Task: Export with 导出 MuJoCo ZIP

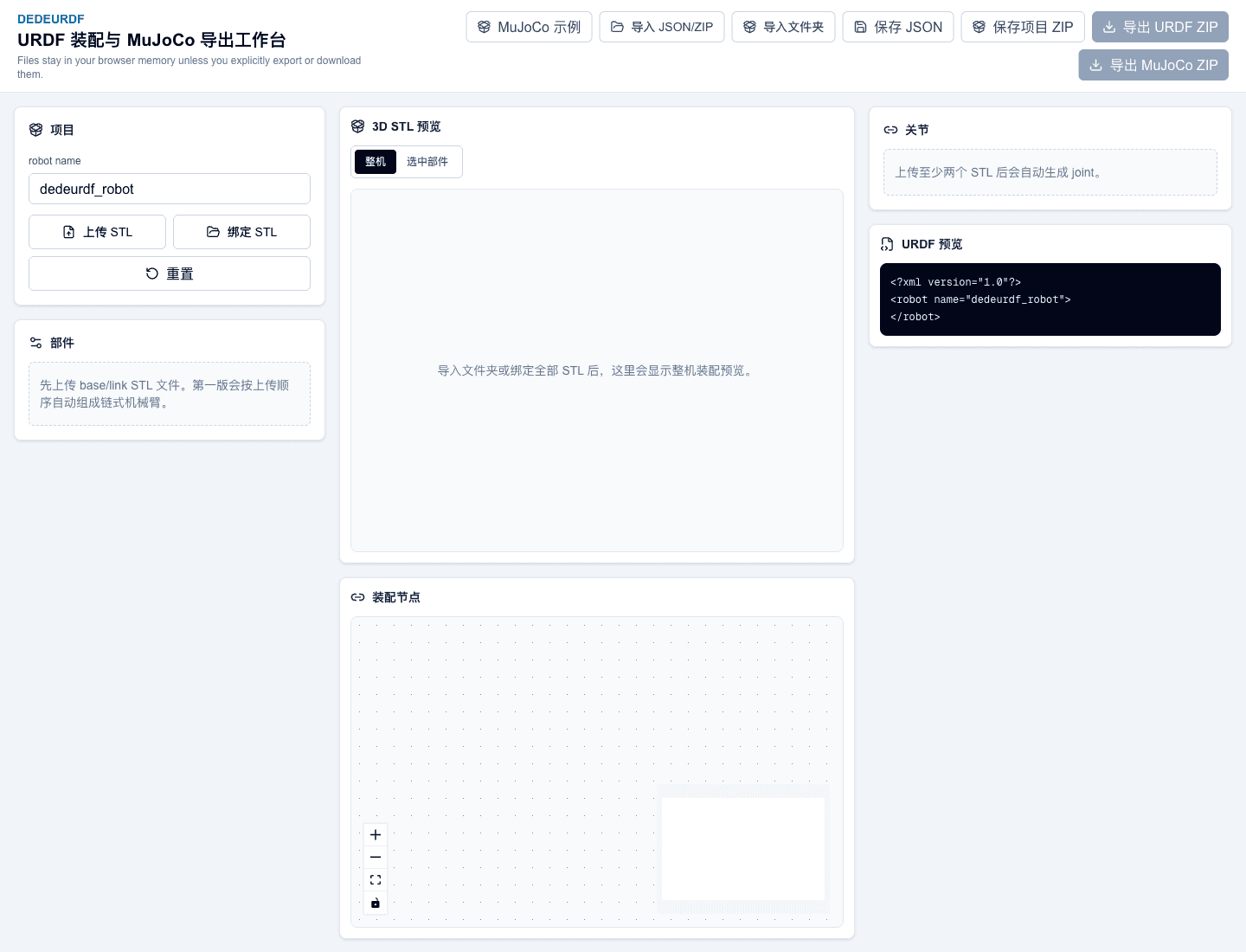Action: tap(1153, 65)
